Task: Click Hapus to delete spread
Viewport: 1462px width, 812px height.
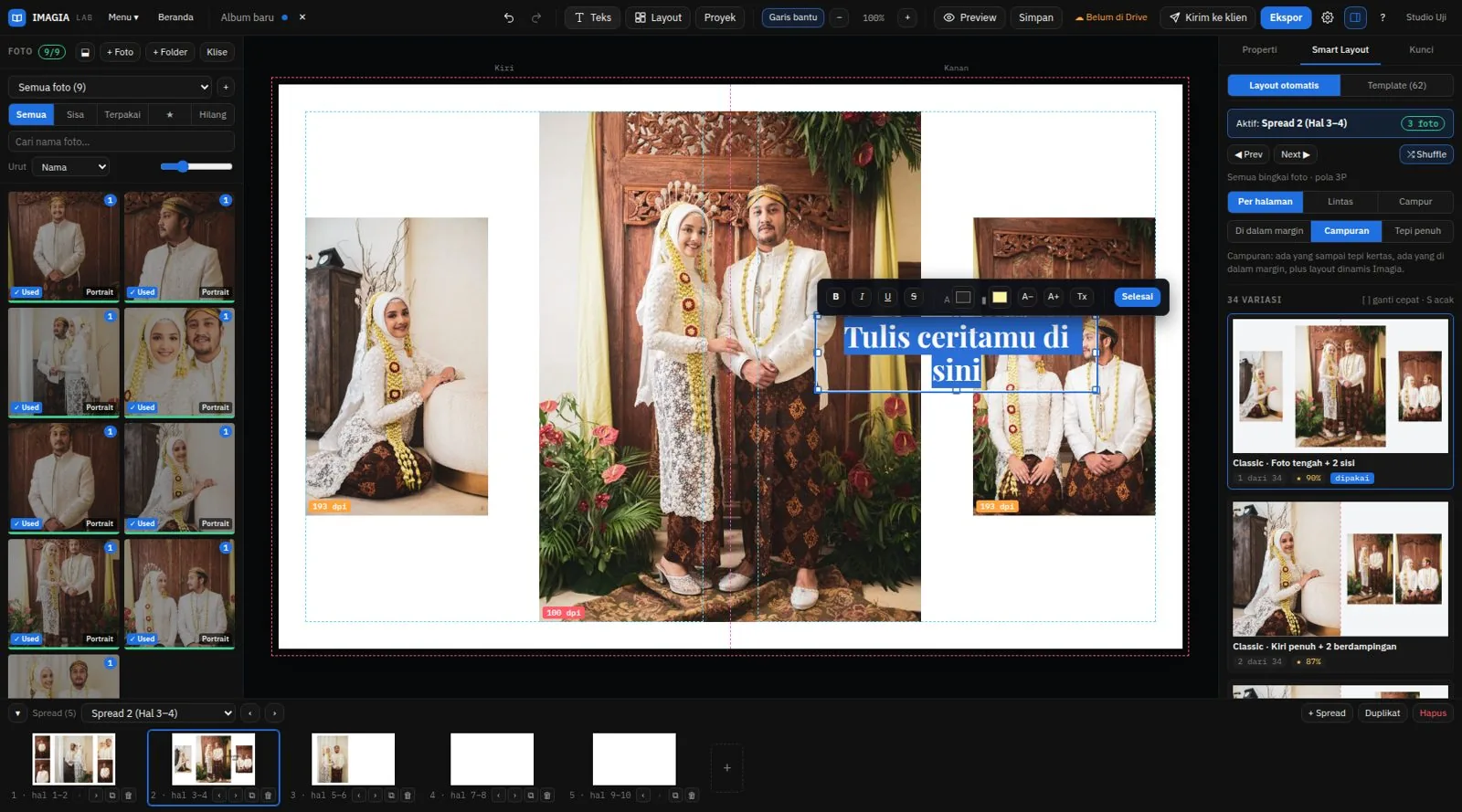Action: click(1433, 713)
